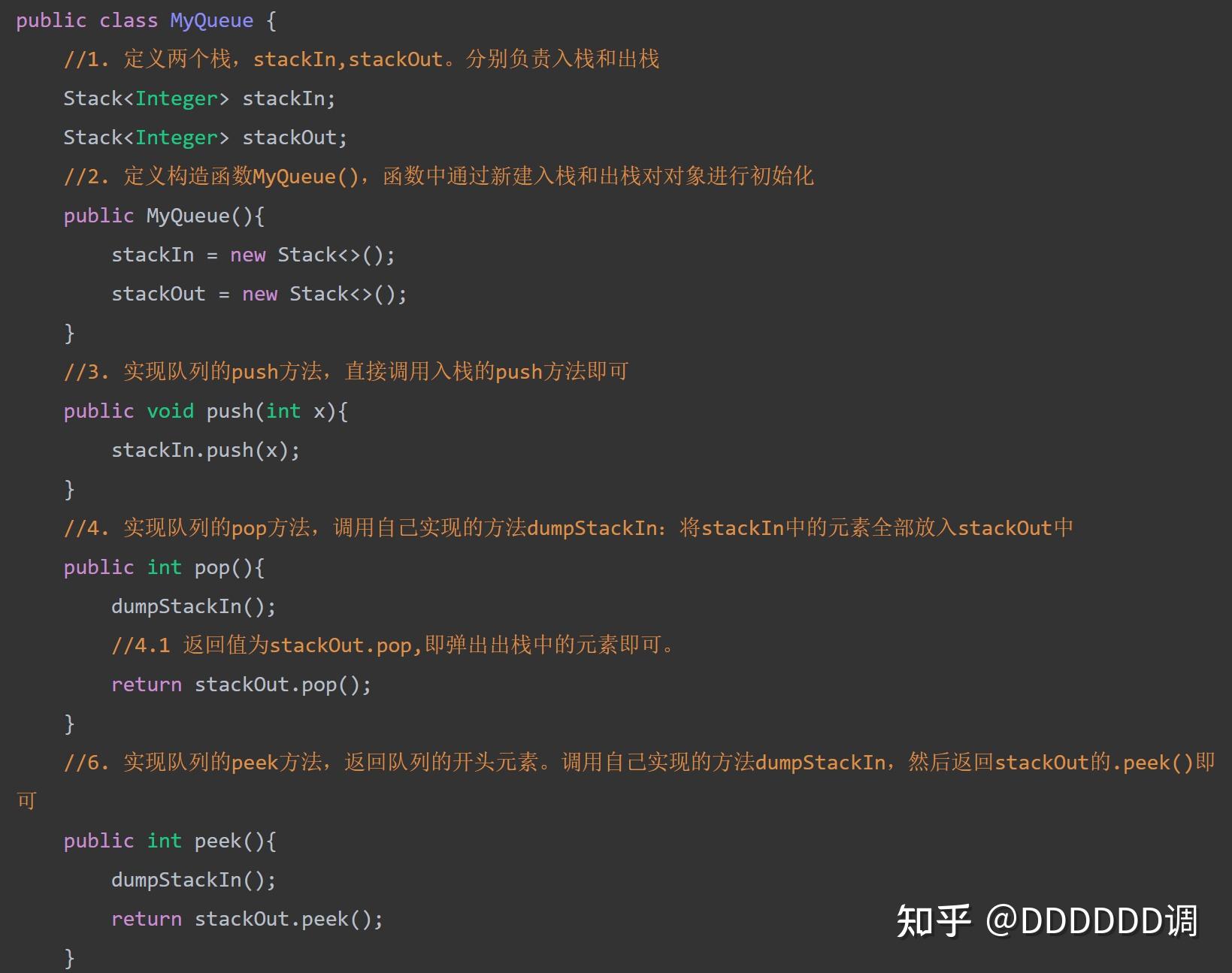Image resolution: width=1232 pixels, height=973 pixels.
Task: Click the stackIn field declaration line
Action: (x=199, y=98)
